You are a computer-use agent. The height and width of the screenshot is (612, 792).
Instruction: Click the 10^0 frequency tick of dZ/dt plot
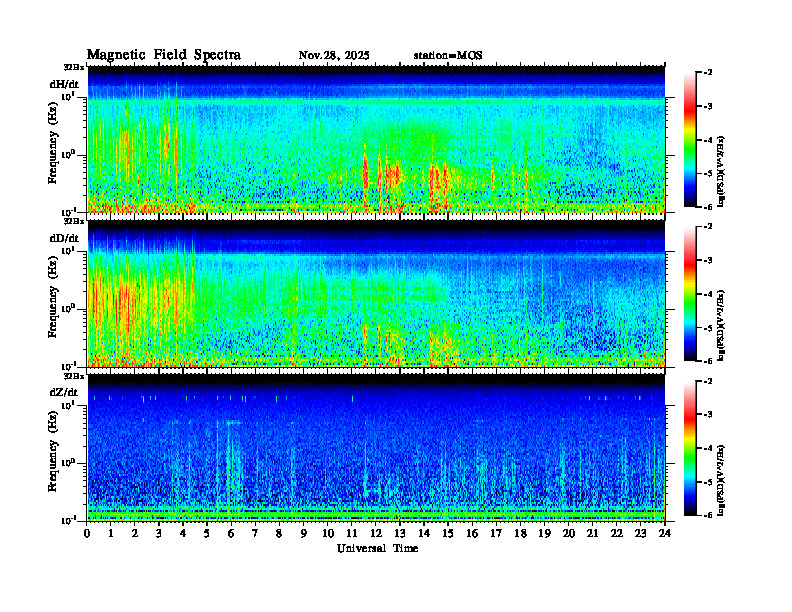point(68,463)
